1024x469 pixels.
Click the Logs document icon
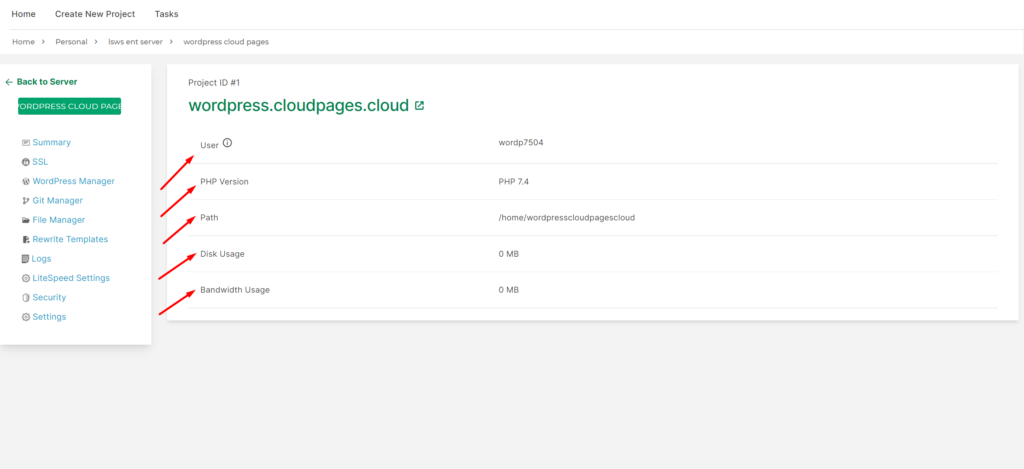pyautogui.click(x=25, y=259)
